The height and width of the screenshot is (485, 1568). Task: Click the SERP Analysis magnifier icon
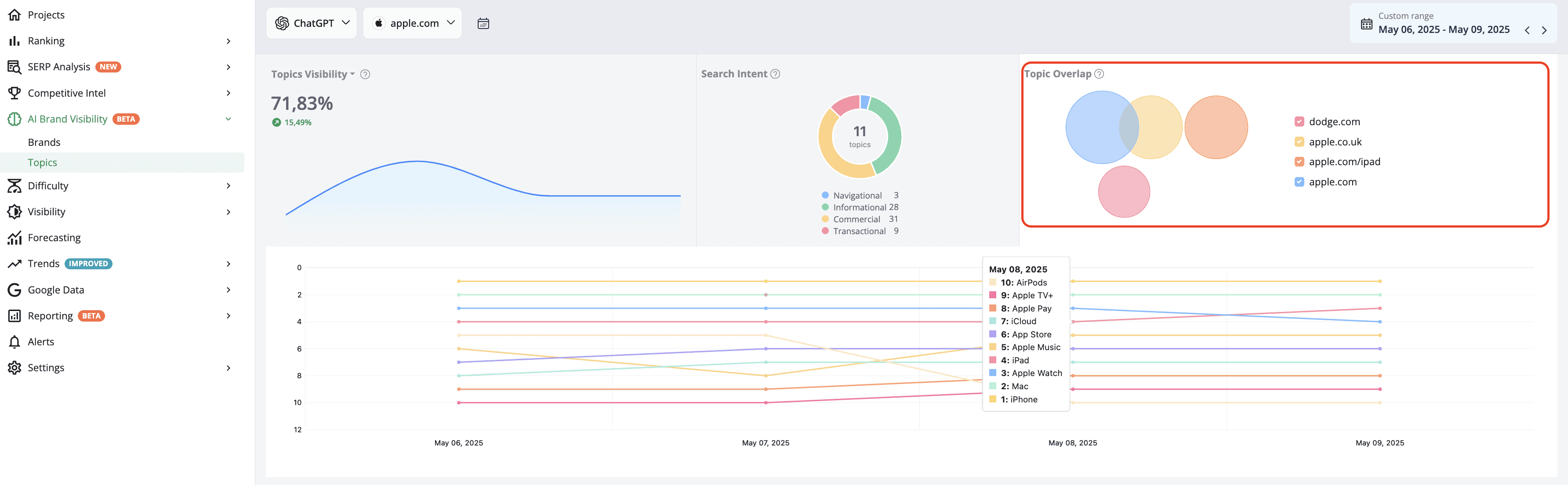pyautogui.click(x=14, y=67)
